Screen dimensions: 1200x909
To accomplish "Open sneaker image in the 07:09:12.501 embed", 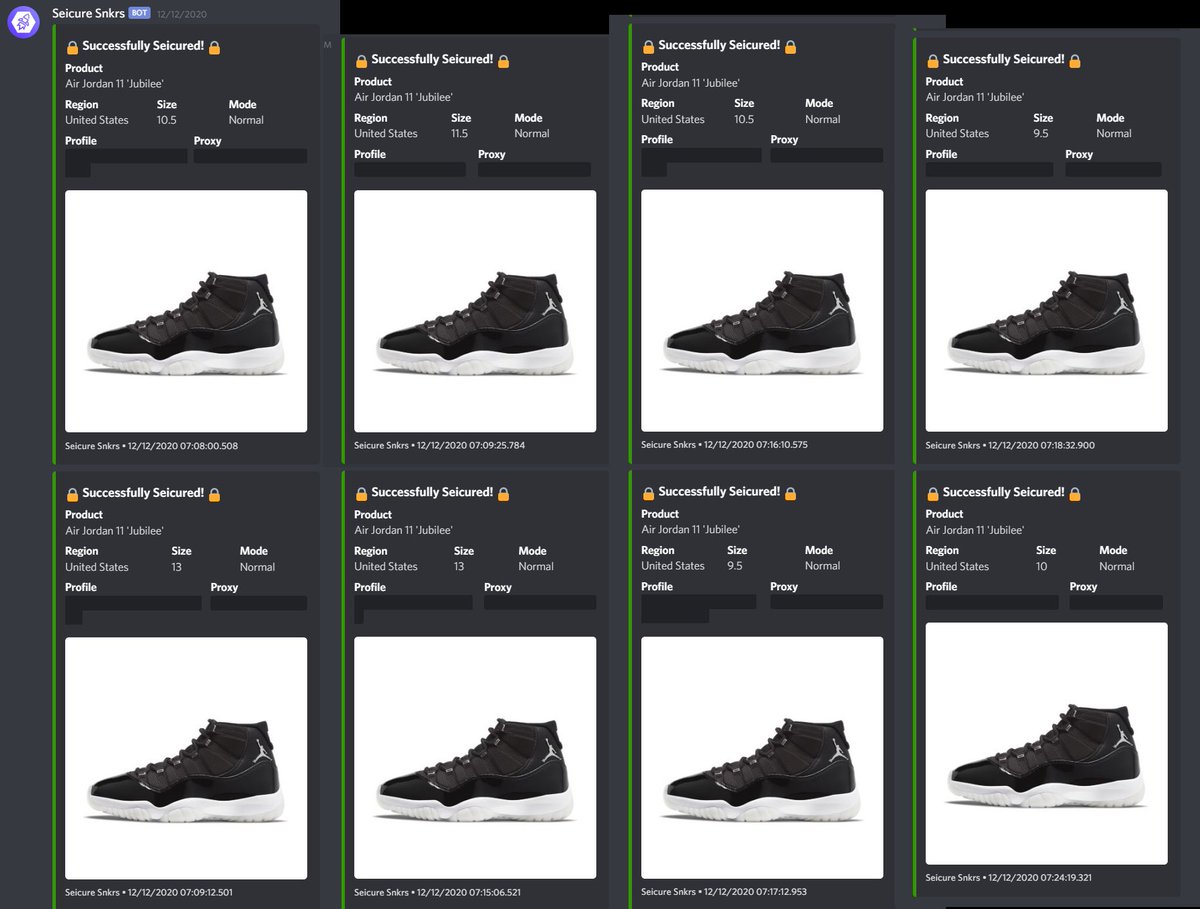I will [186, 758].
